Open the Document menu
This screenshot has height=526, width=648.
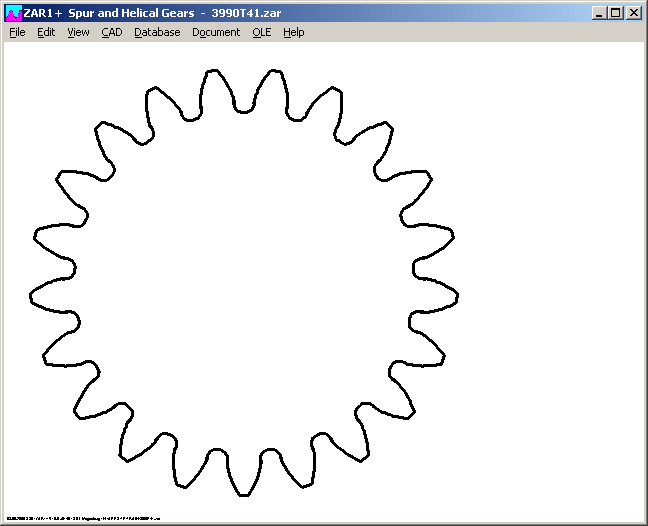tap(216, 32)
